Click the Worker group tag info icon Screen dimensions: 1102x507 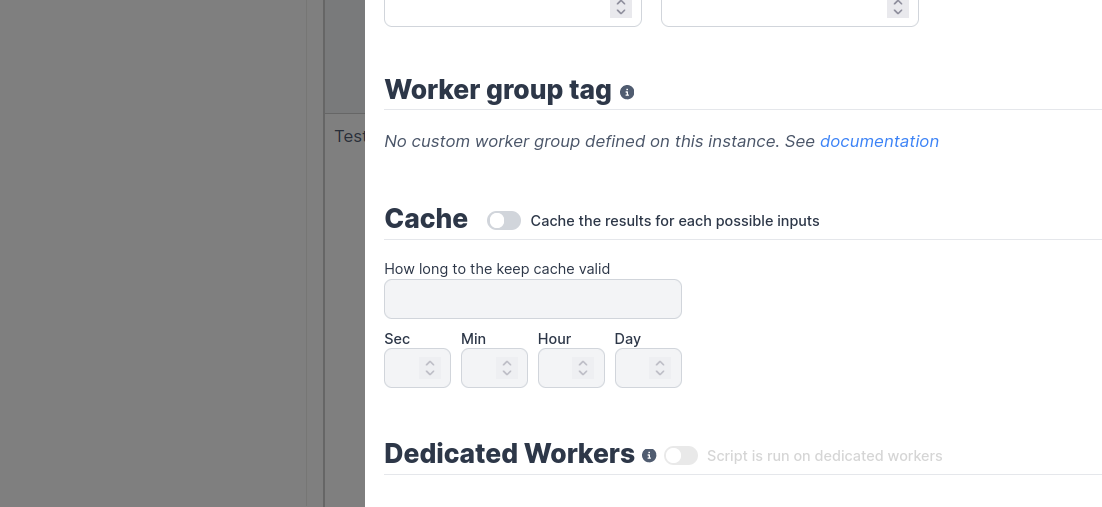627,92
